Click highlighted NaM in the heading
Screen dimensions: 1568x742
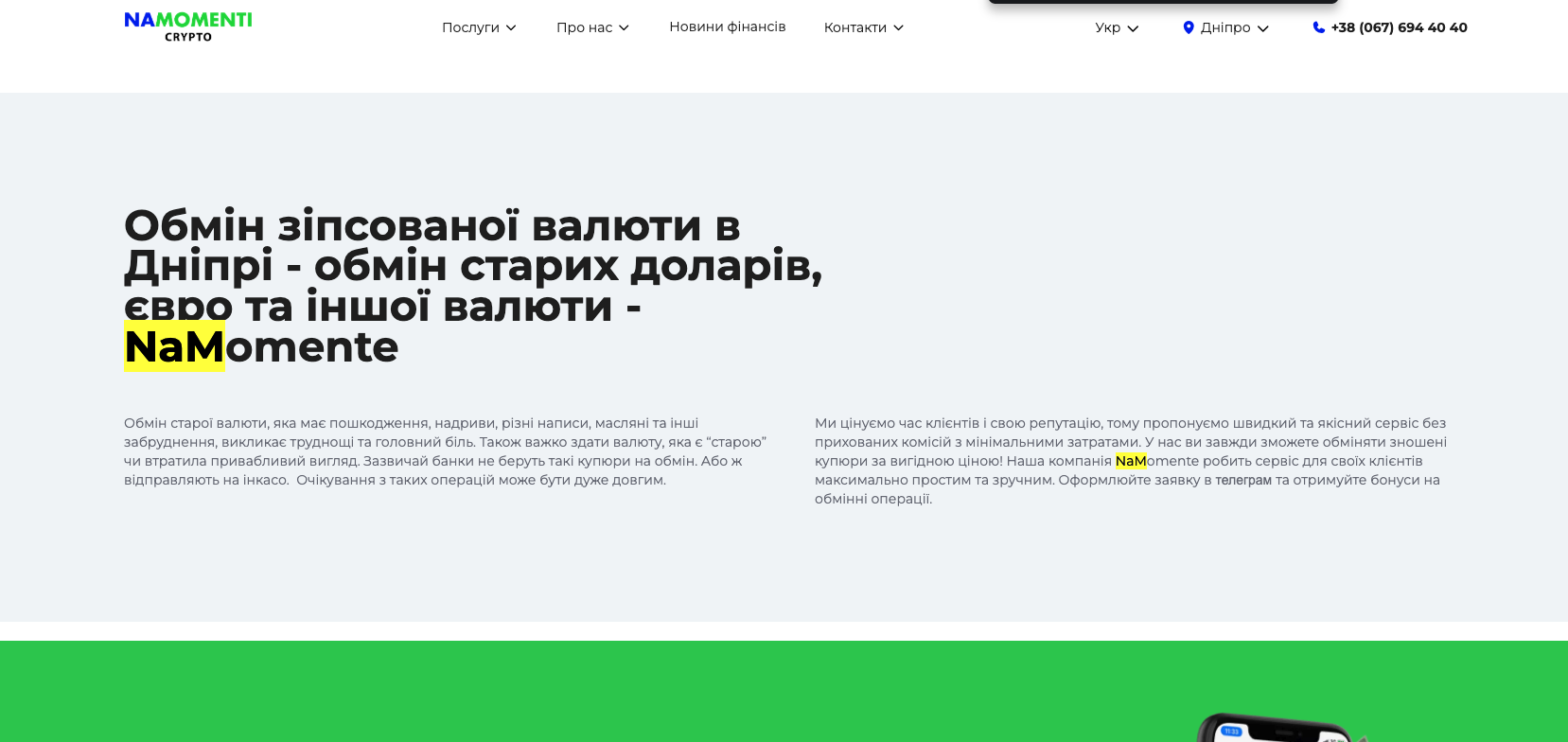174,346
